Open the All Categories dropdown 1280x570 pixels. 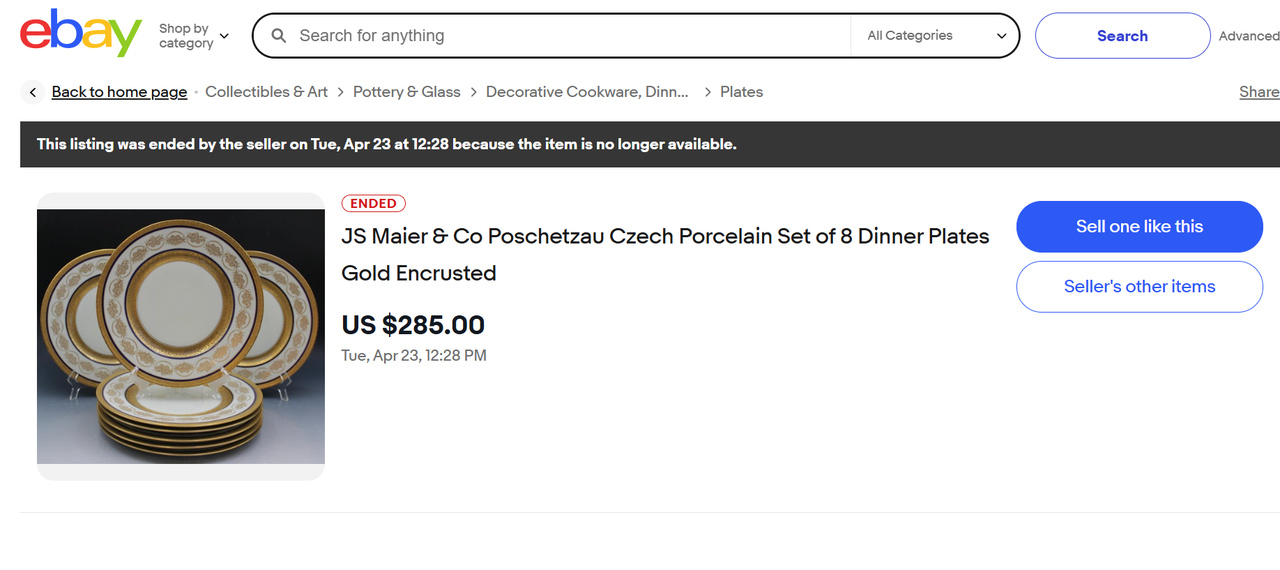pyautogui.click(x=935, y=36)
